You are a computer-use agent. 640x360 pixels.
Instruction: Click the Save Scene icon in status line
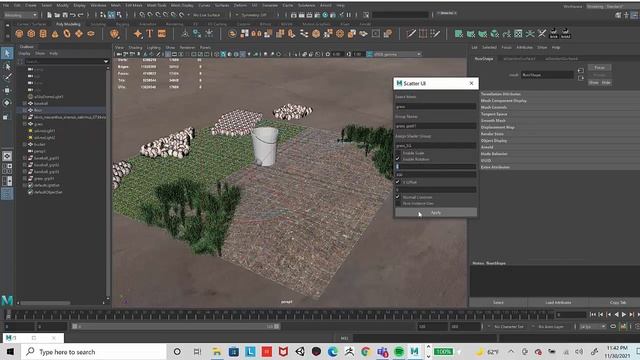tap(64, 15)
